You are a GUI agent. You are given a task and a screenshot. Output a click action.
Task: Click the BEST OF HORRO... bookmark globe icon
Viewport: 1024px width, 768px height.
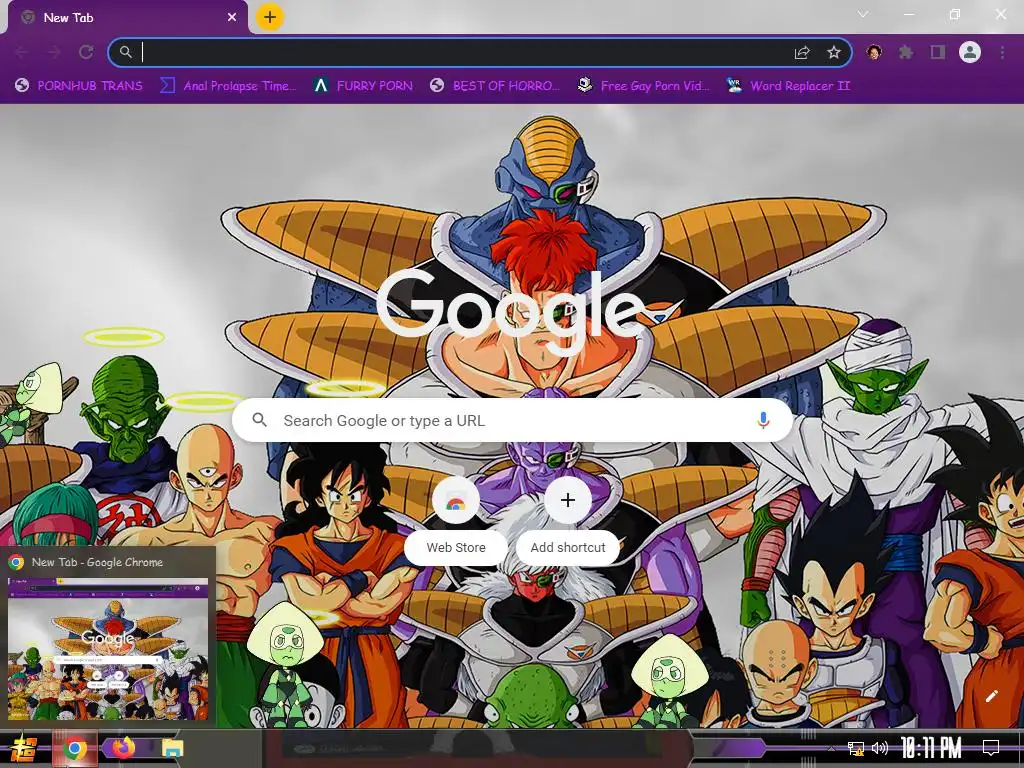tap(438, 86)
